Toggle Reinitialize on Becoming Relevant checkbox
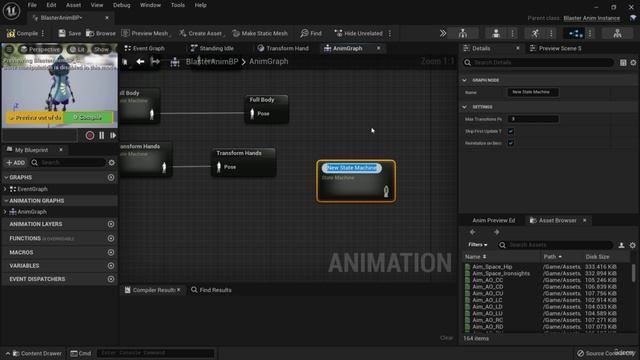The width and height of the screenshot is (640, 360). 511,143
